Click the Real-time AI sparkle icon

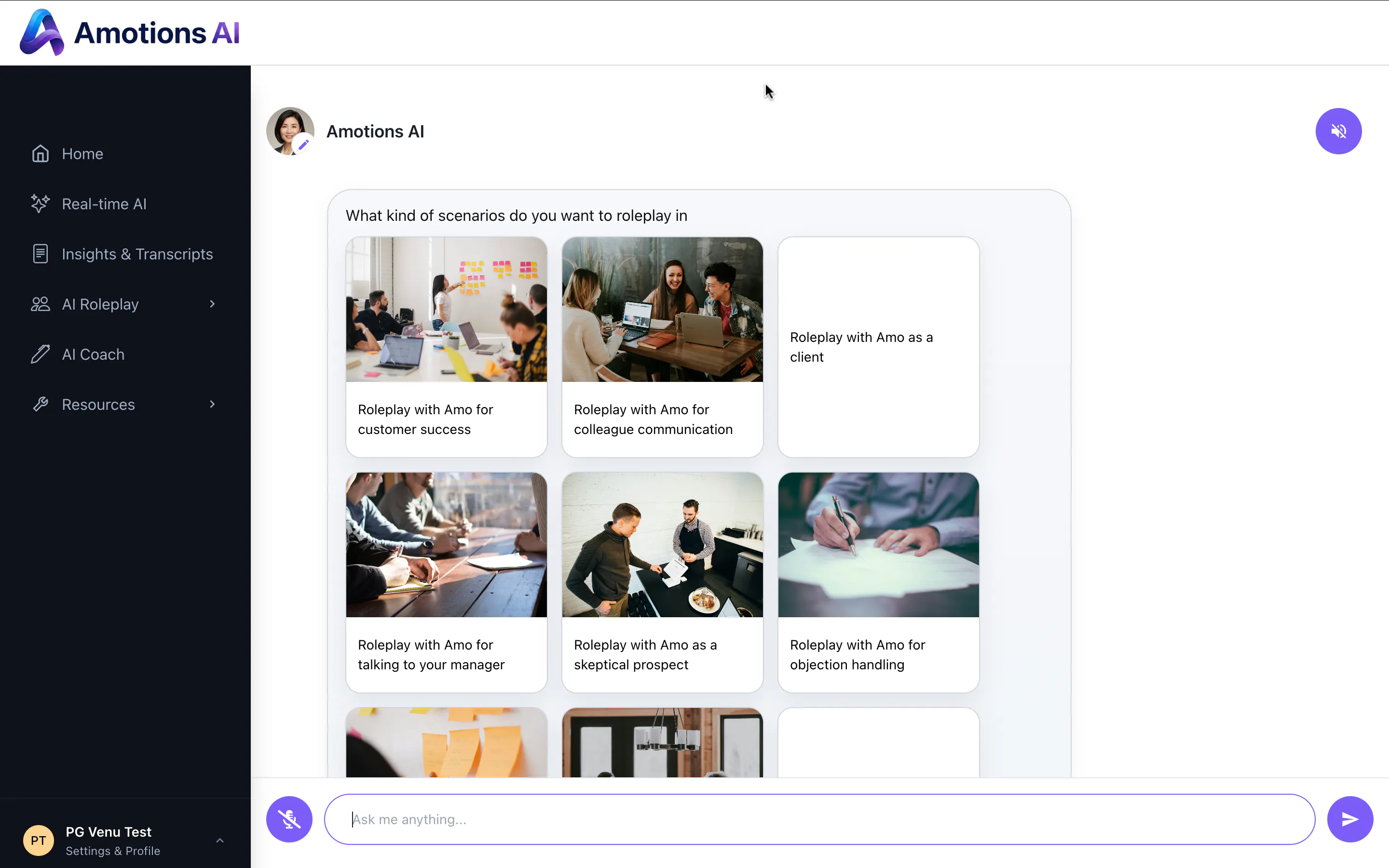pyautogui.click(x=40, y=204)
